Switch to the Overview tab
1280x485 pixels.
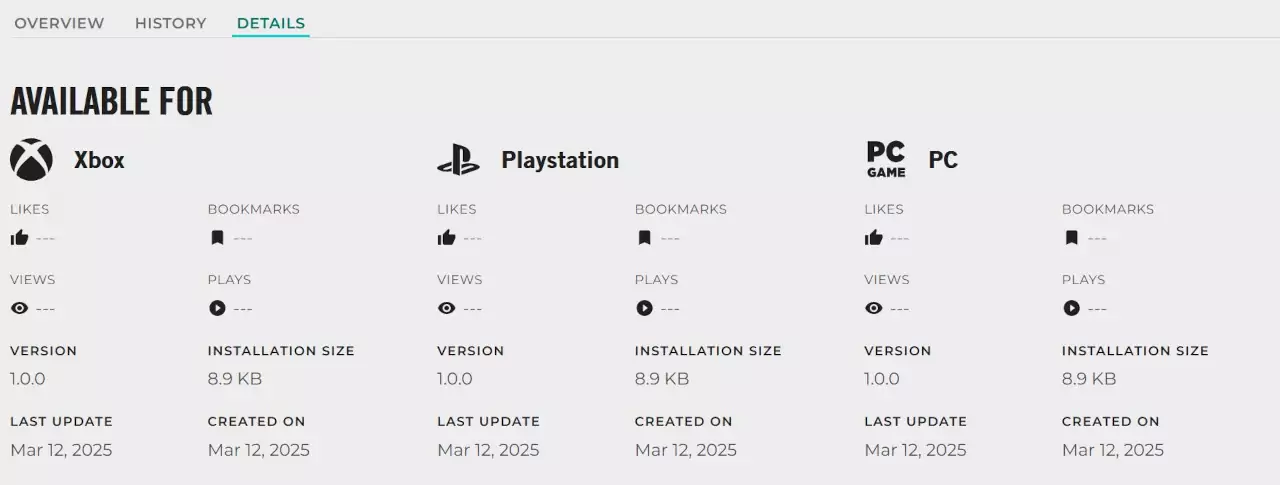tap(59, 23)
